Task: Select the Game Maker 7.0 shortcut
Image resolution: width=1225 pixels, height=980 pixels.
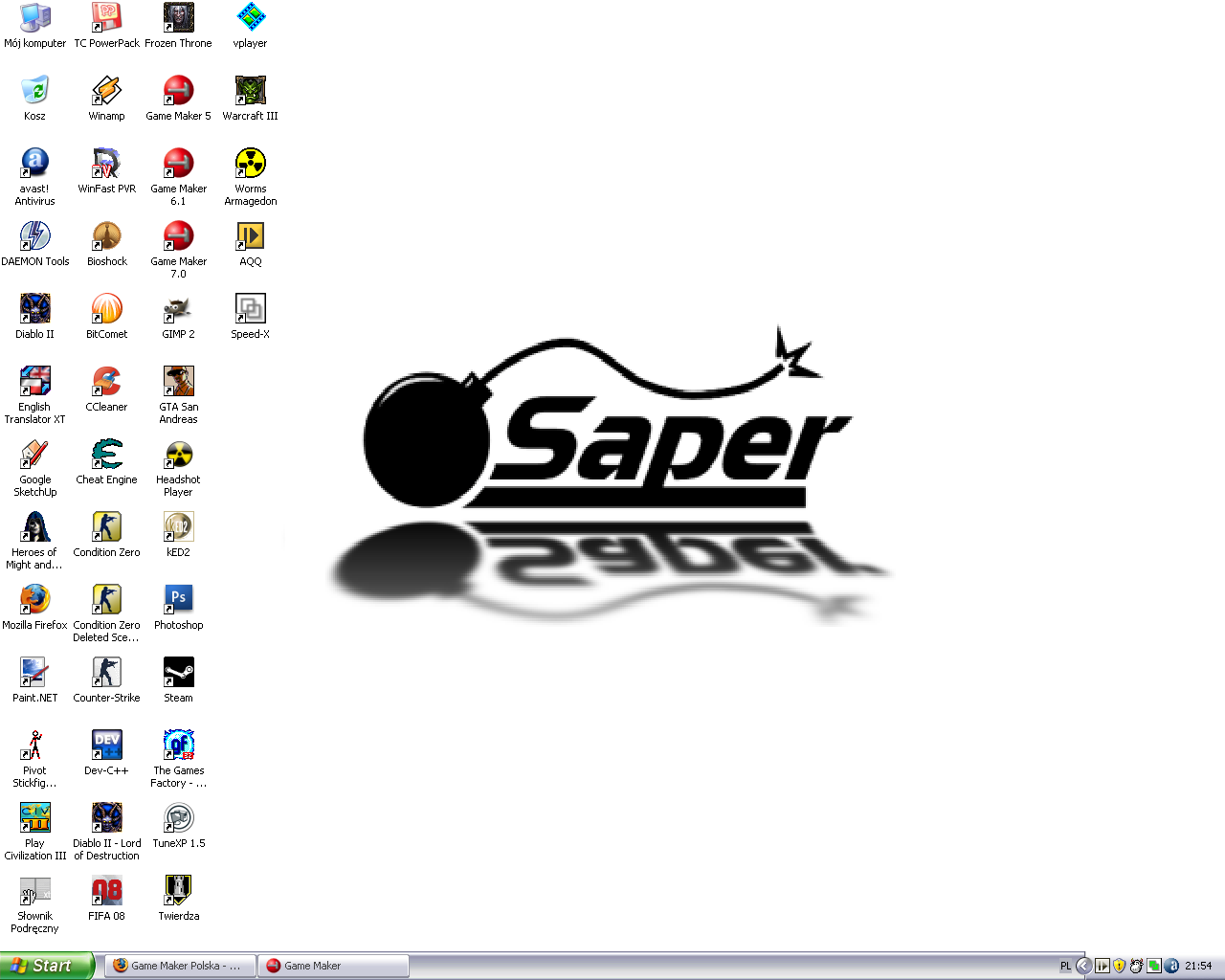Action: 178,236
